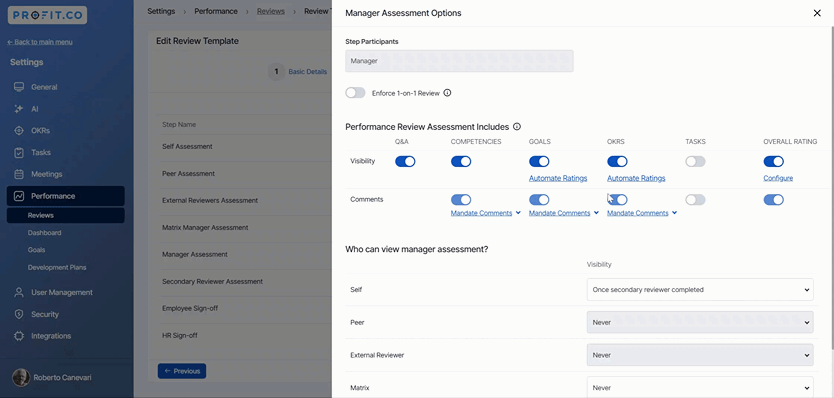The height and width of the screenshot is (398, 834).
Task: Click Matrix Manager Assessment step row
Action: click(244, 227)
